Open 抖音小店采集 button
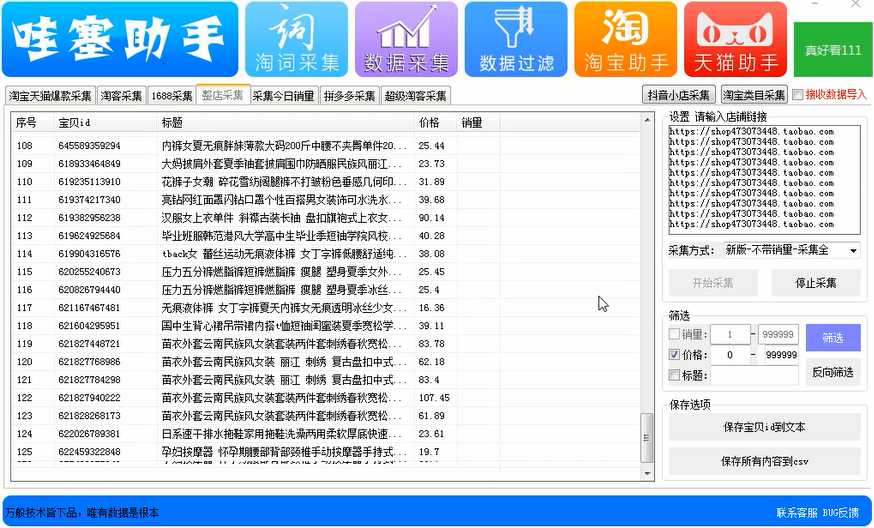 pos(678,95)
